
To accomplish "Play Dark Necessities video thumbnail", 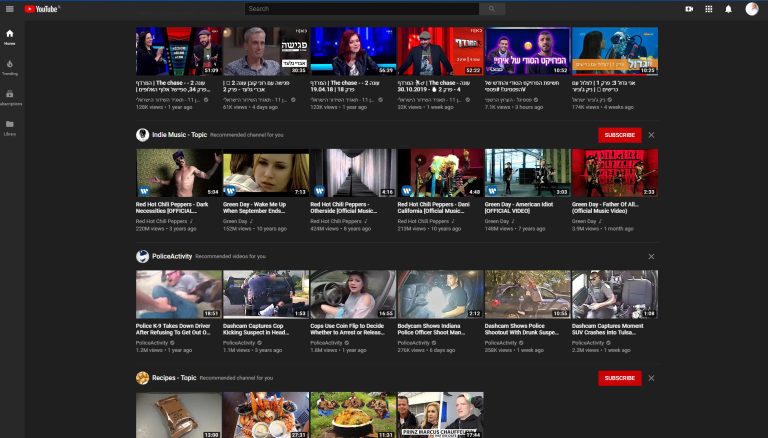I will pos(179,173).
